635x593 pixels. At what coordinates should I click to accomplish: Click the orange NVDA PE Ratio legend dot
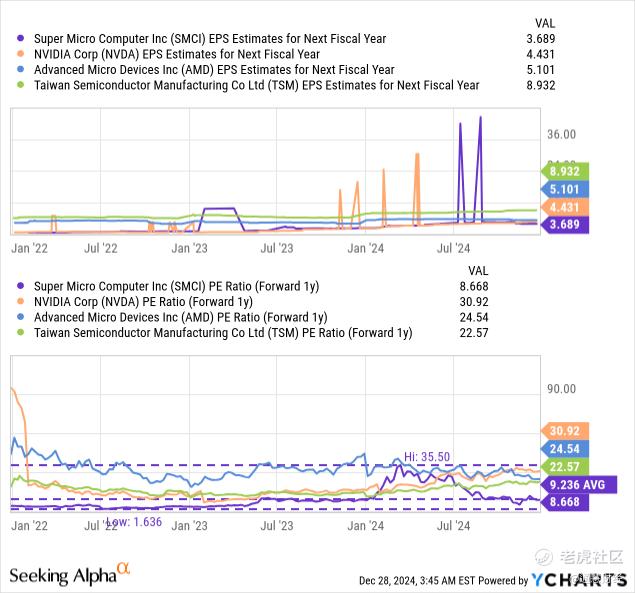tap(21, 301)
